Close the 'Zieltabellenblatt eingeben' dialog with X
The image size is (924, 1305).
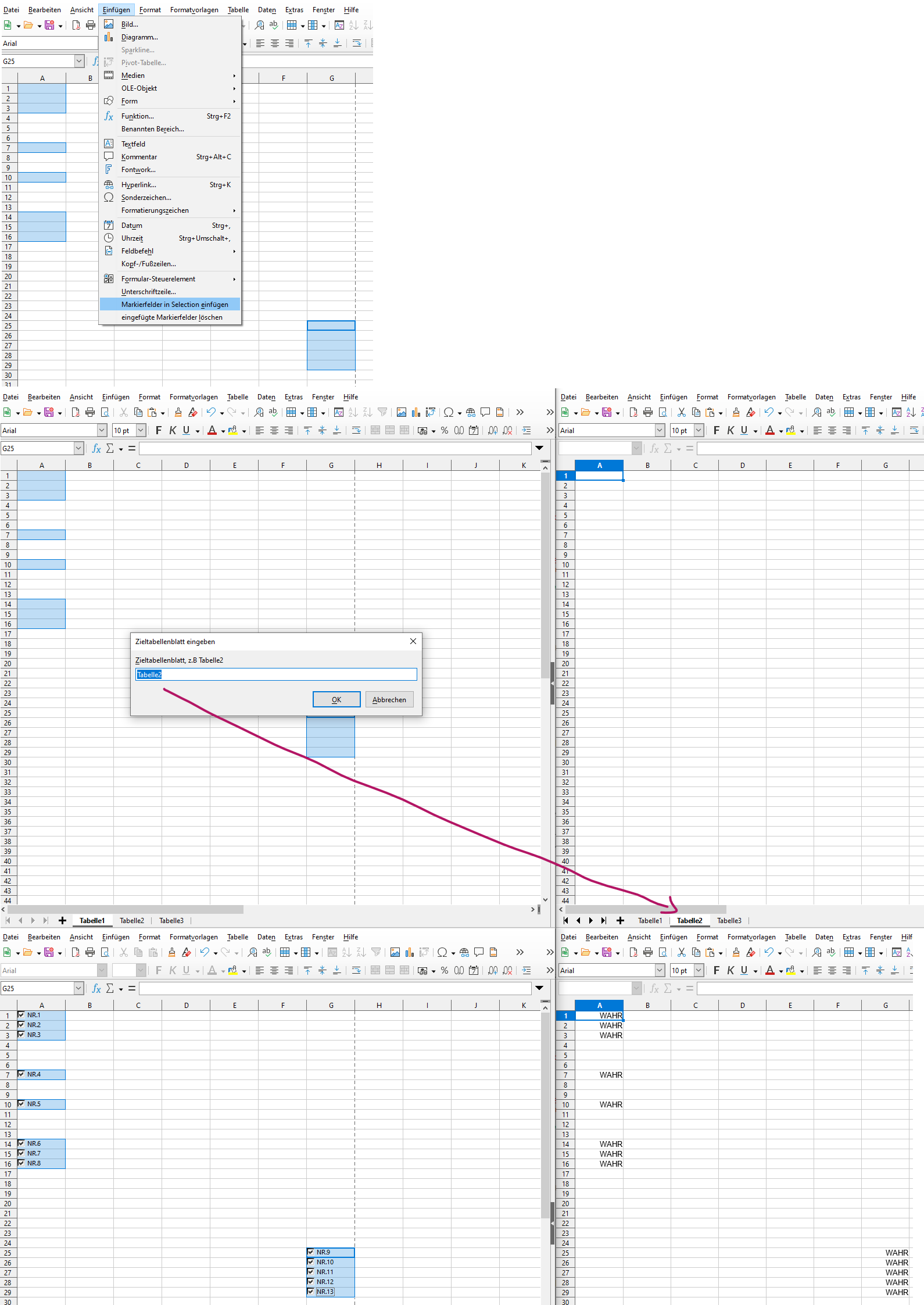coord(413,641)
